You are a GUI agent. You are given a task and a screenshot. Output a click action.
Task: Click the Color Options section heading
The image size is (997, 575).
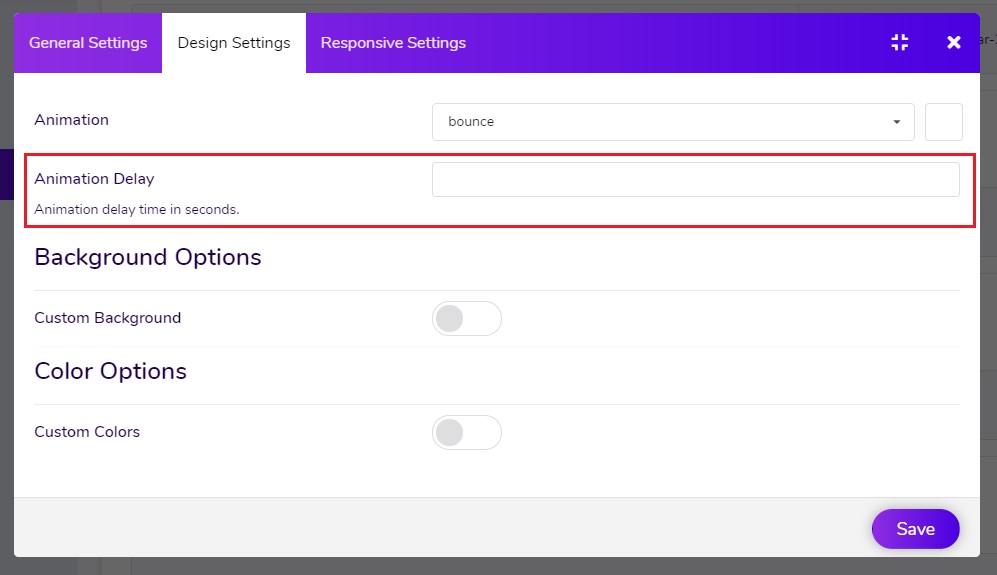[x=111, y=371]
